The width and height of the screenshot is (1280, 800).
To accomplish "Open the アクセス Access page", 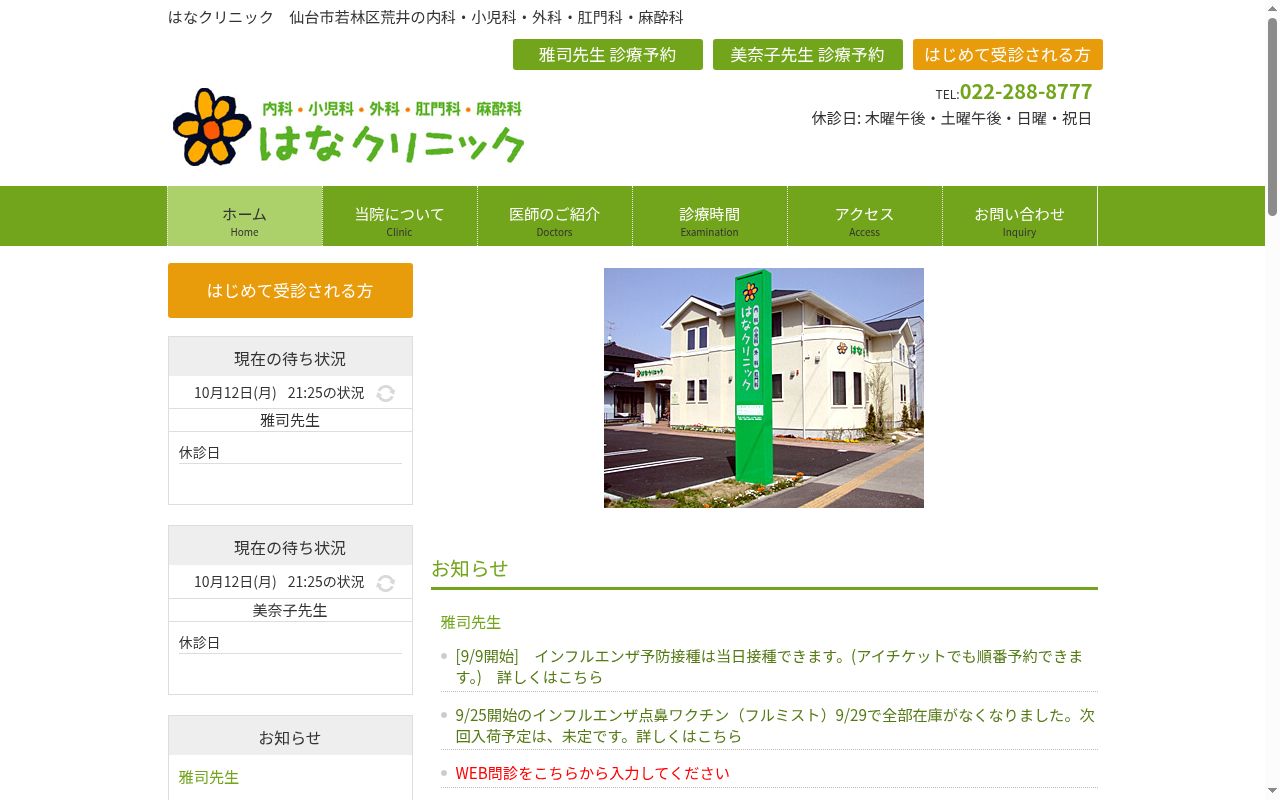I will [865, 216].
